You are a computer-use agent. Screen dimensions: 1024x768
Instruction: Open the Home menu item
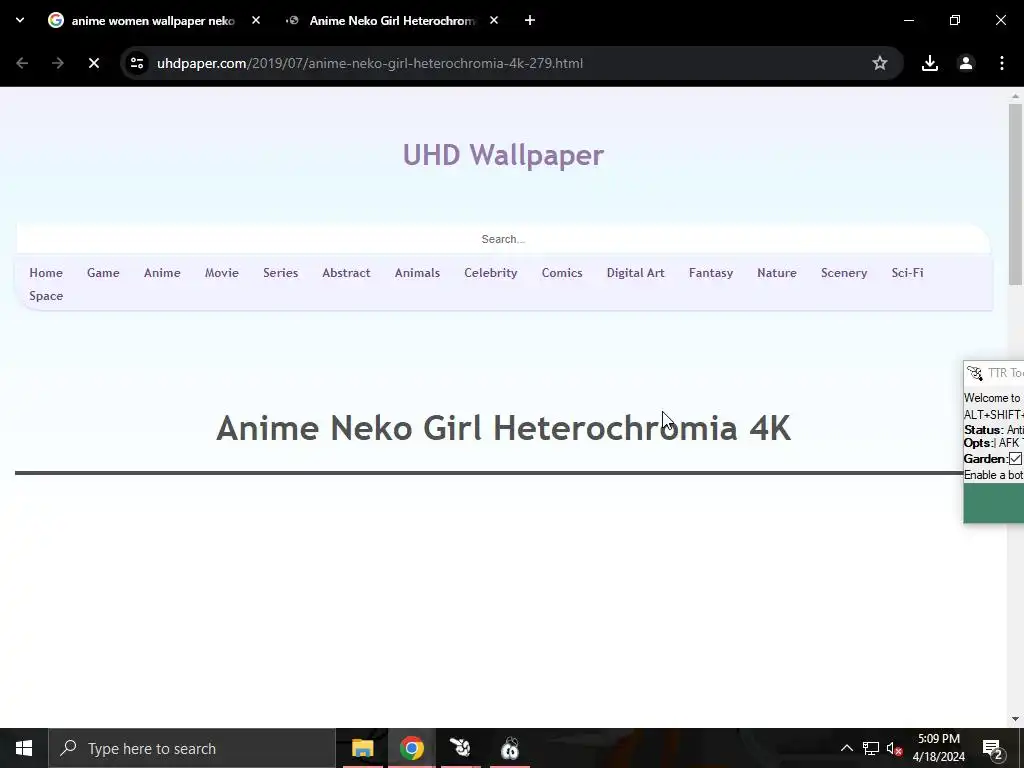[x=46, y=273]
